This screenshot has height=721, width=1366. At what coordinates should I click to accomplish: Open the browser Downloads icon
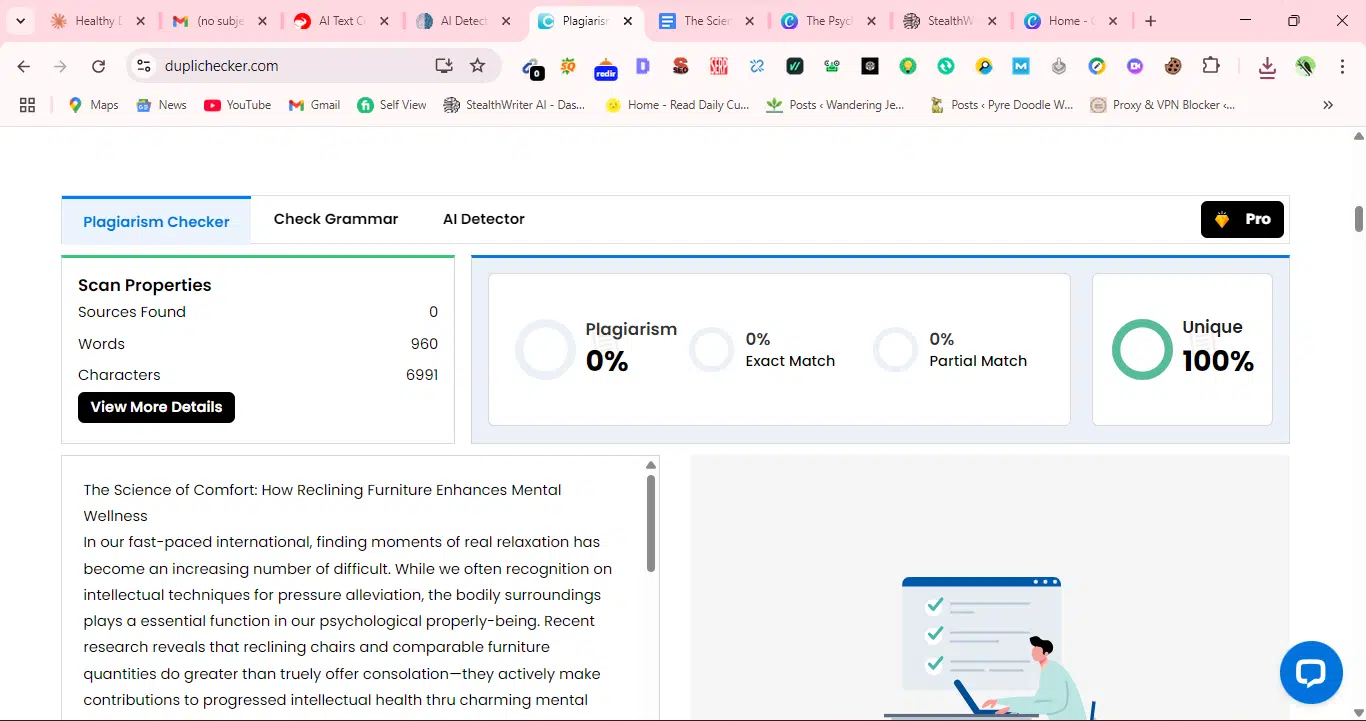click(1267, 67)
